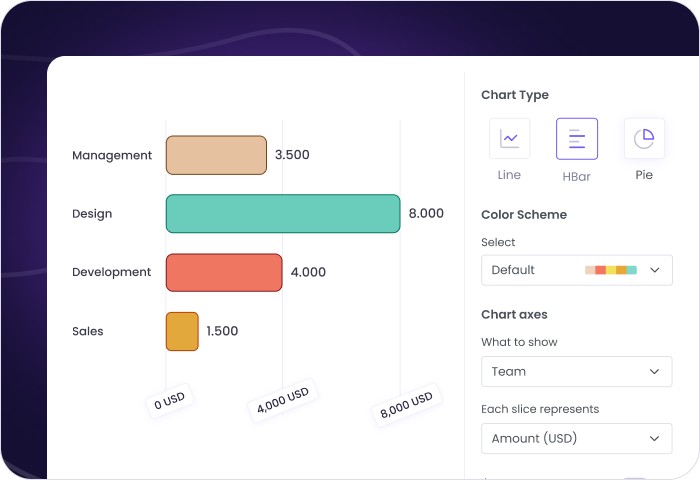Click the color palette preview strip

pos(610,270)
